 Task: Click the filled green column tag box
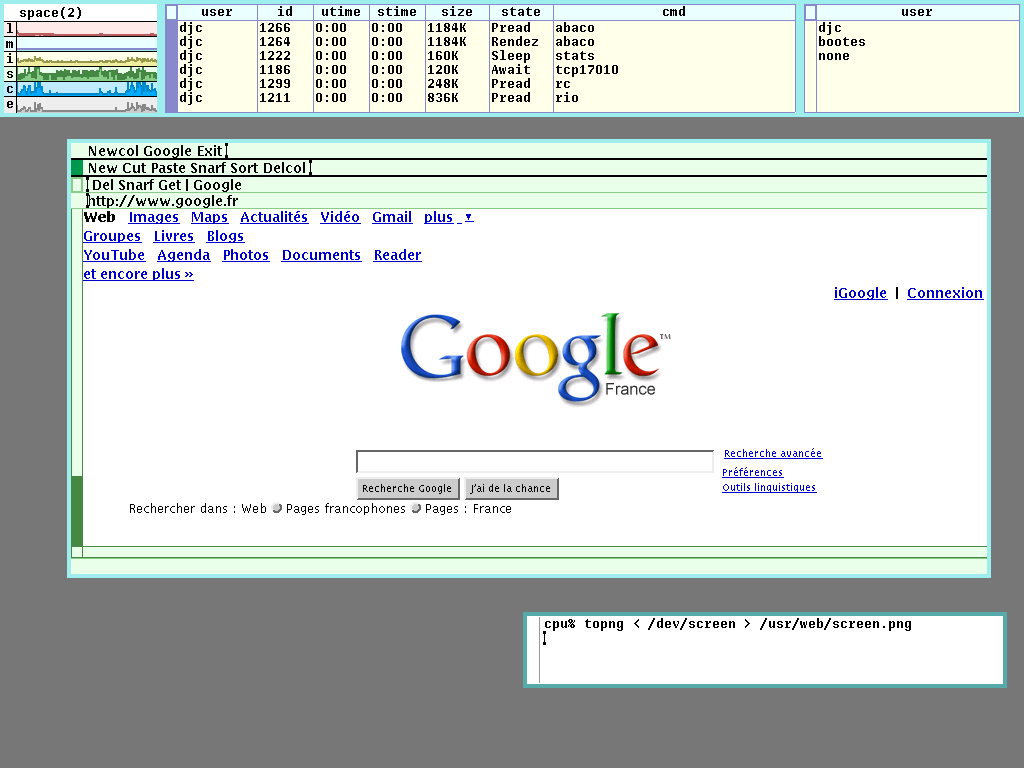(x=77, y=168)
